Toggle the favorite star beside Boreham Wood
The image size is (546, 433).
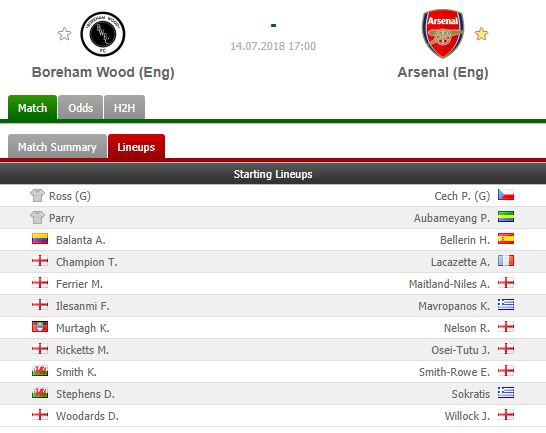pyautogui.click(x=64, y=34)
